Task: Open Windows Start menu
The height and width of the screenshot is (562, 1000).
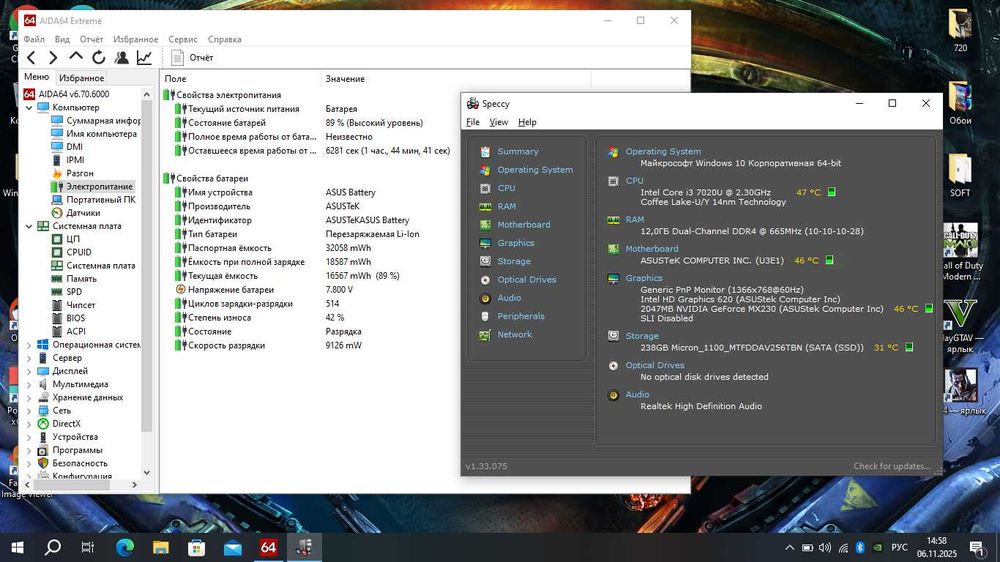Action: [x=17, y=547]
